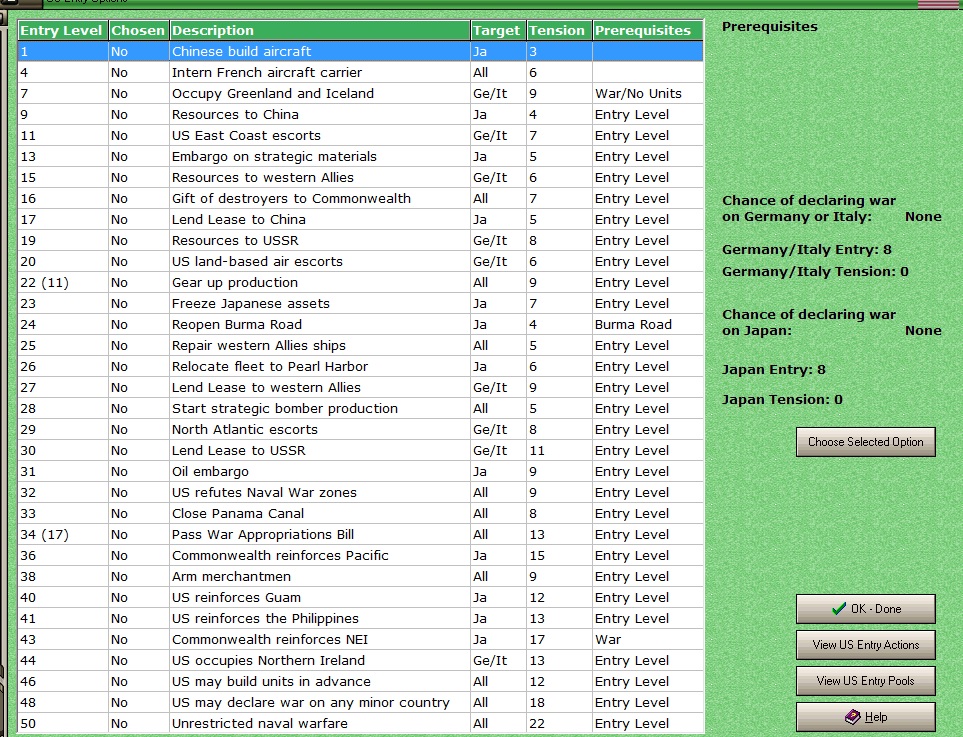Viewport: 963px width, 737px height.
Task: Click the 'Lend Lease to China' row
Action: pos(361,219)
